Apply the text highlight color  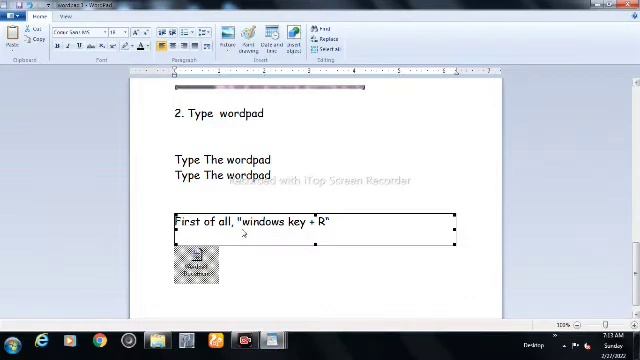[125, 46]
